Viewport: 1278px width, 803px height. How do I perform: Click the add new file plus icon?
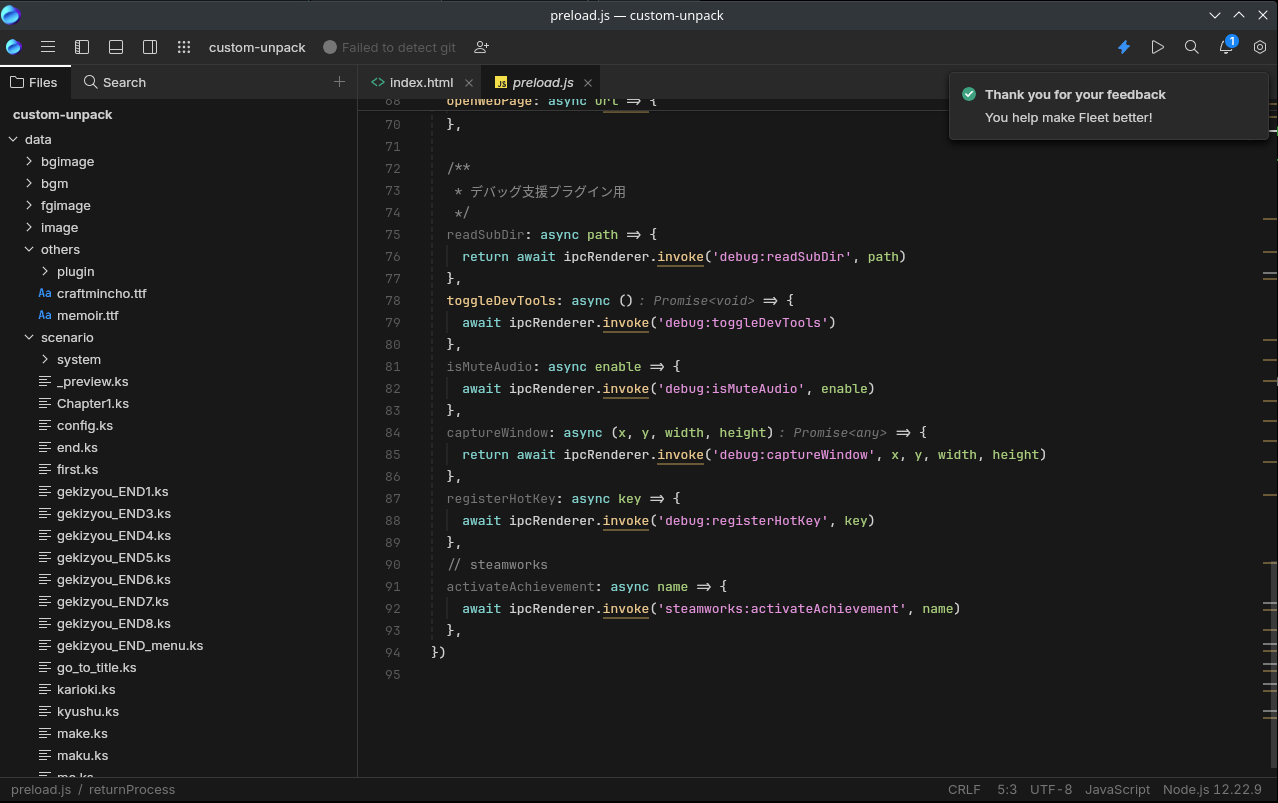click(339, 82)
